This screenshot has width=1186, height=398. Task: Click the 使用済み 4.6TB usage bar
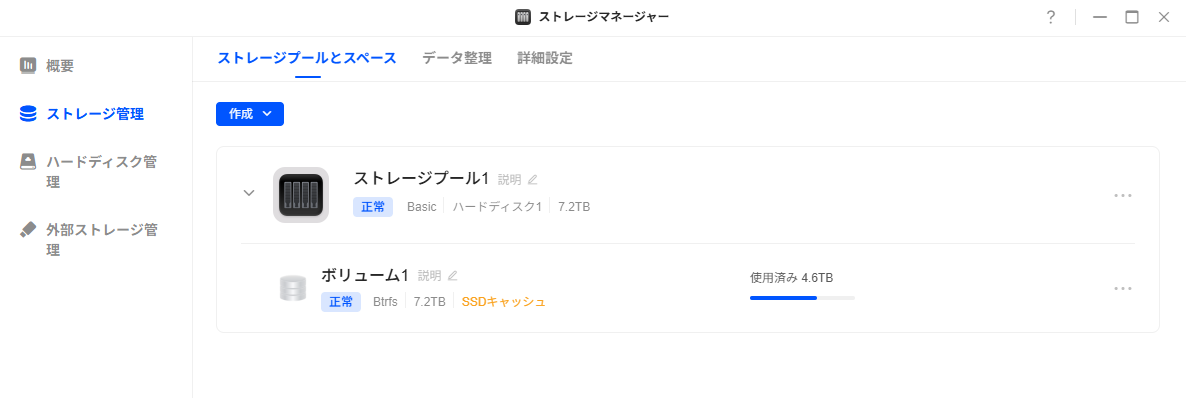tap(802, 298)
